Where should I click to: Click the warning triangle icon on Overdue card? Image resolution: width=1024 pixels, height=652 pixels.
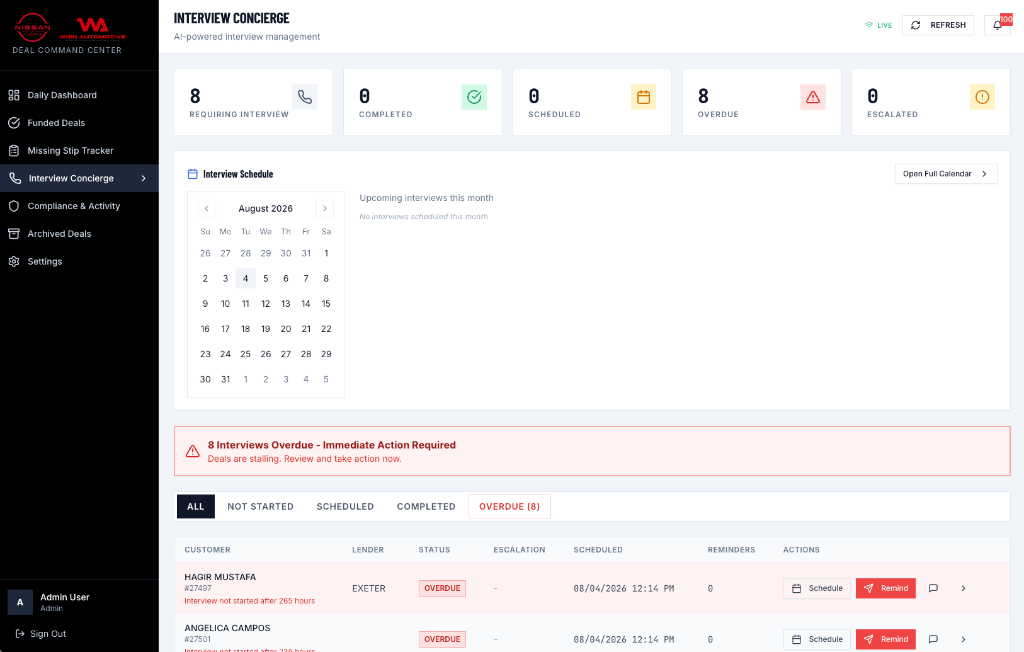point(813,97)
